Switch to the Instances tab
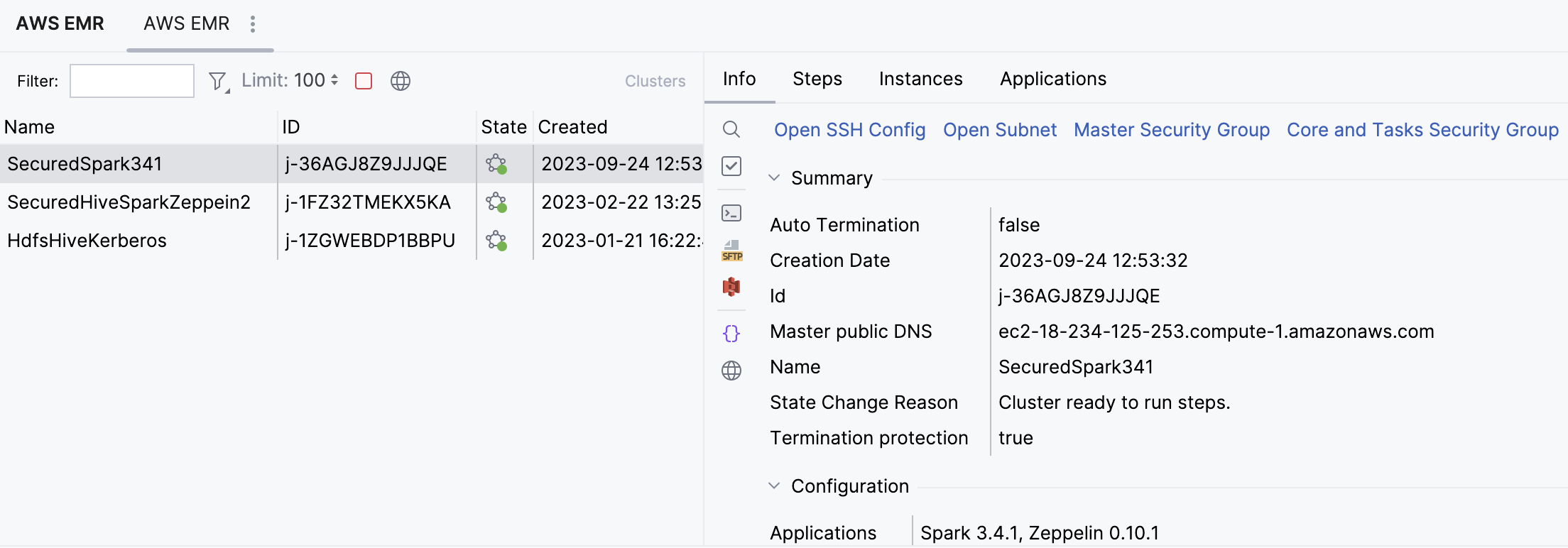This screenshot has height=548, width=1568. pos(920,79)
